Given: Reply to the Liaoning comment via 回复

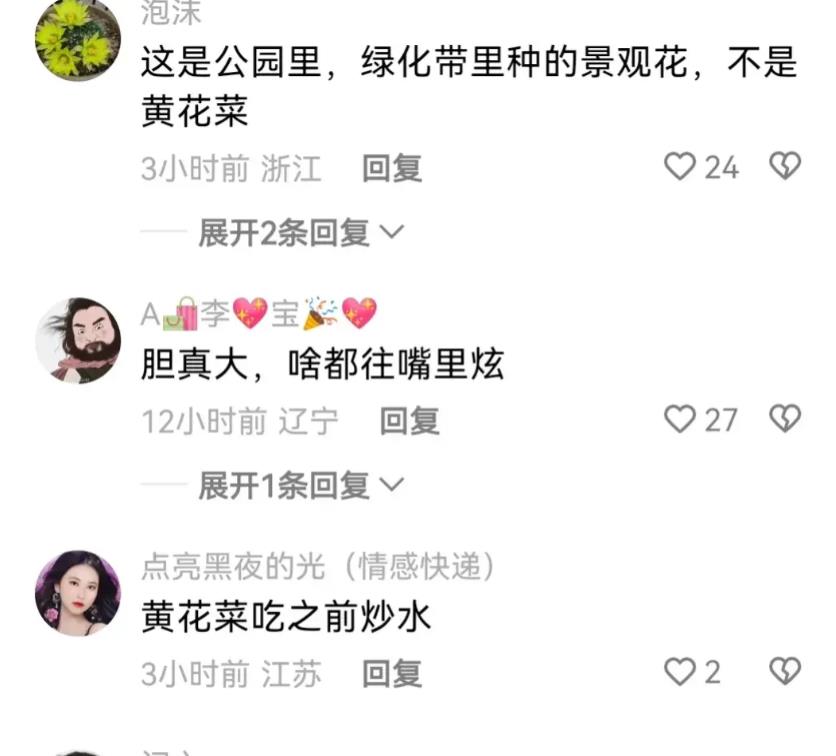Looking at the screenshot, I should click(409, 421).
